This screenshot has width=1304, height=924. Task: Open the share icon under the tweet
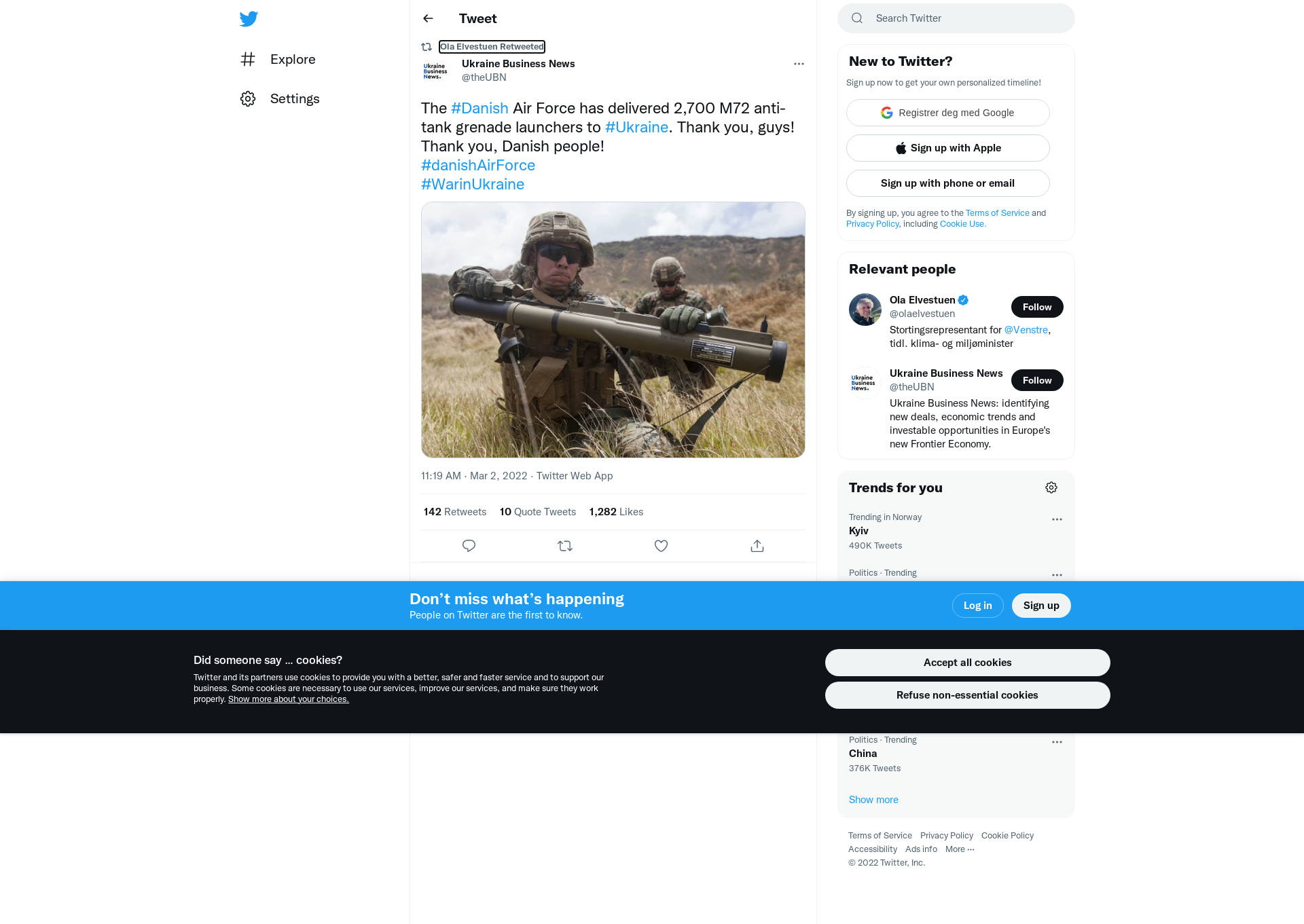pos(757,546)
